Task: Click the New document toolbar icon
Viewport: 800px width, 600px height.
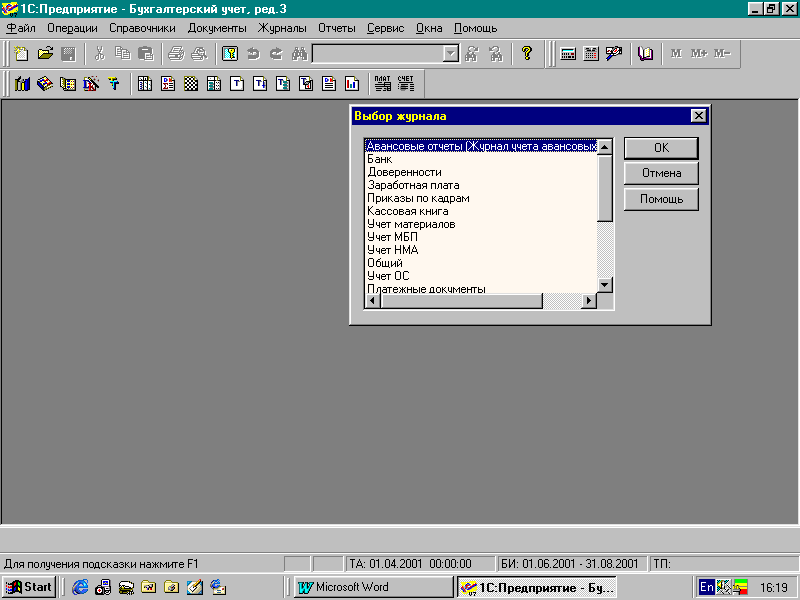Action: (x=21, y=54)
